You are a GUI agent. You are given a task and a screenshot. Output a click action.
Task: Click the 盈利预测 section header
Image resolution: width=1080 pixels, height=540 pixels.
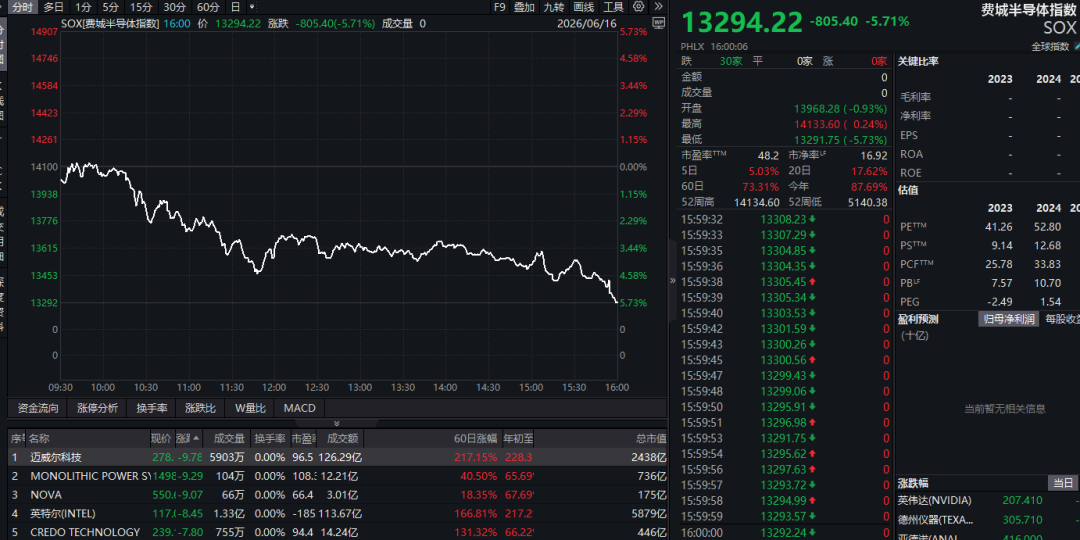pyautogui.click(x=918, y=319)
